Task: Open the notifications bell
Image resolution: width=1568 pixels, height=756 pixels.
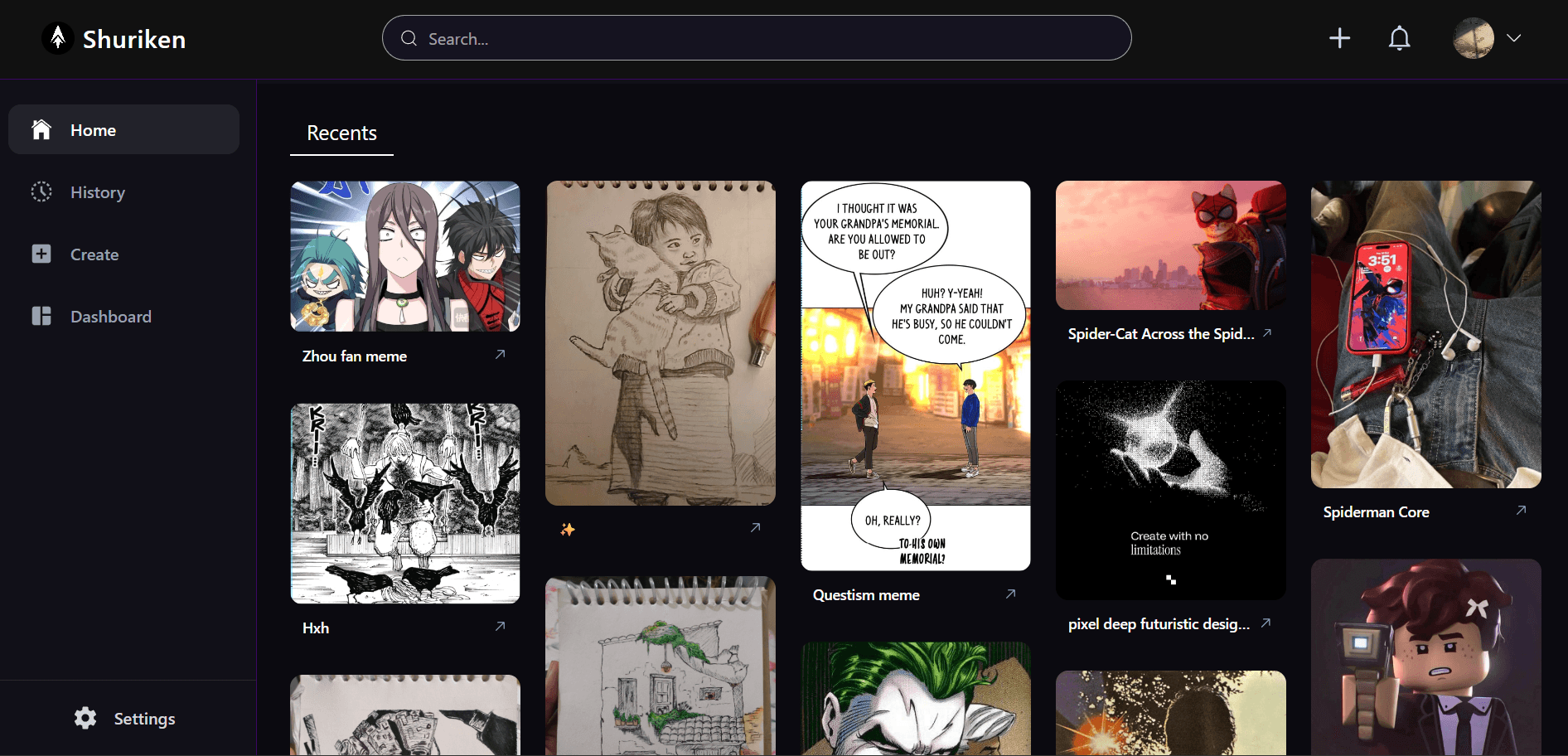Action: point(1399,38)
